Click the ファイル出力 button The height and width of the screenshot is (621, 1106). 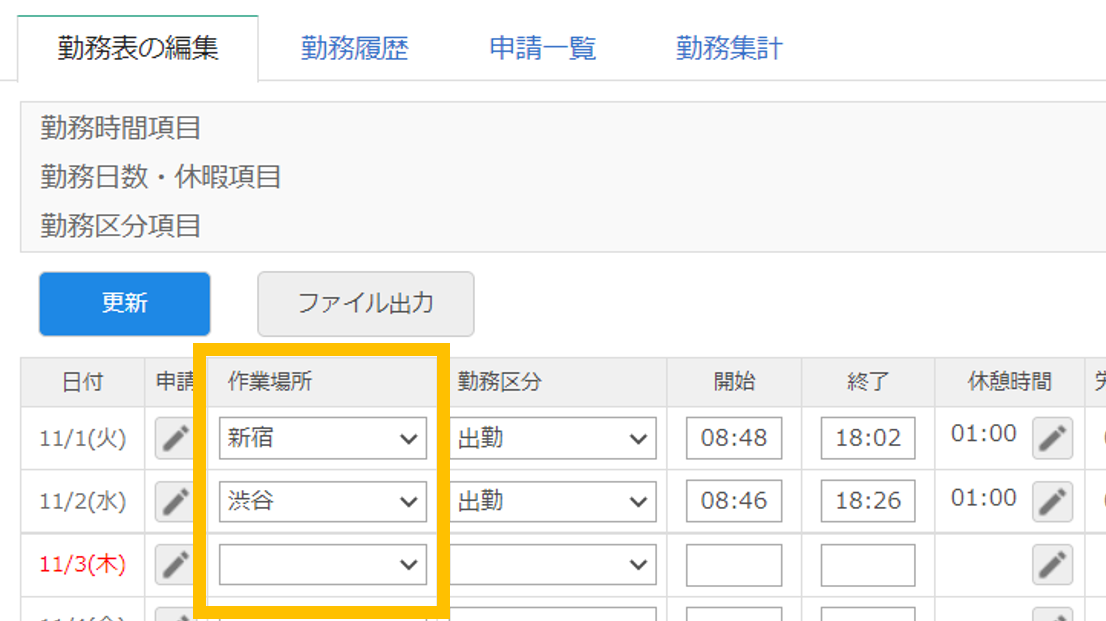(365, 304)
